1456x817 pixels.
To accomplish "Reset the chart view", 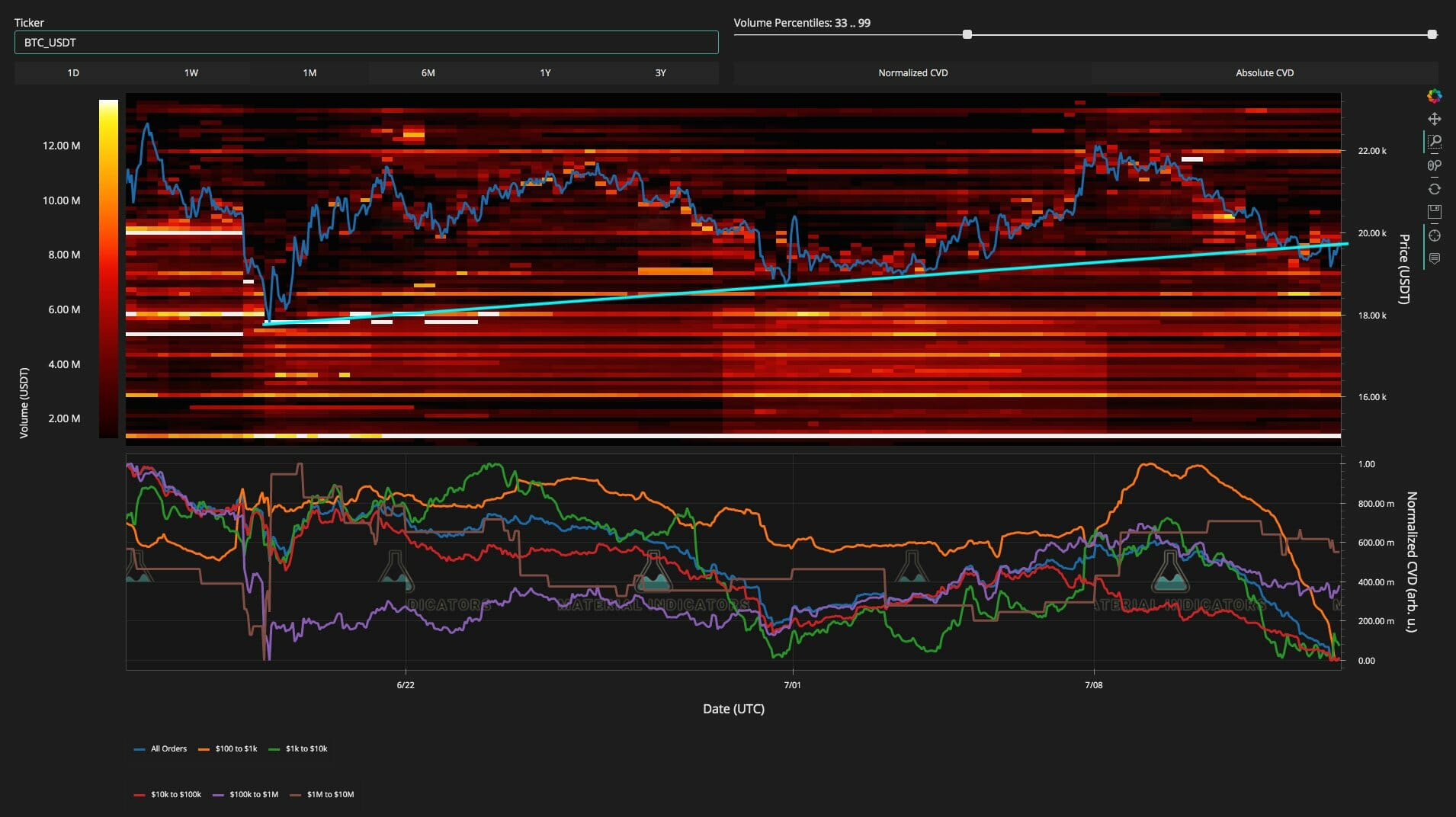I will (1434, 188).
